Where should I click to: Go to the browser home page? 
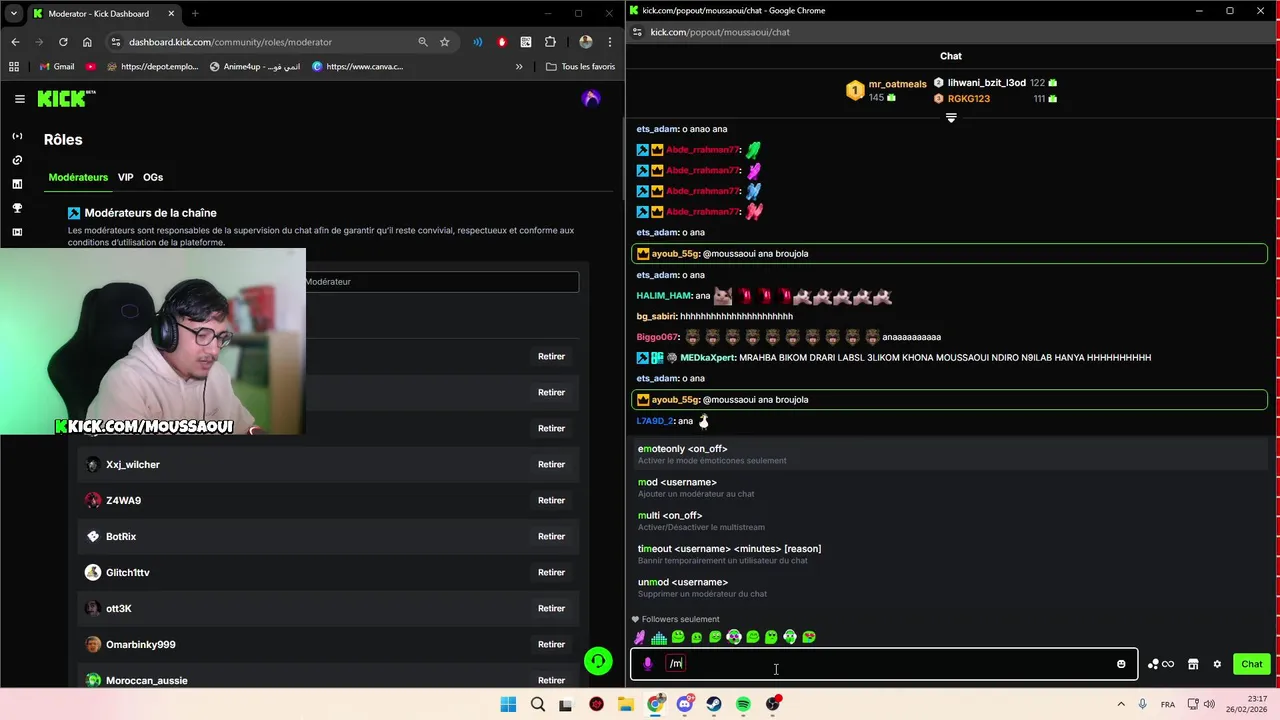pyautogui.click(x=87, y=42)
